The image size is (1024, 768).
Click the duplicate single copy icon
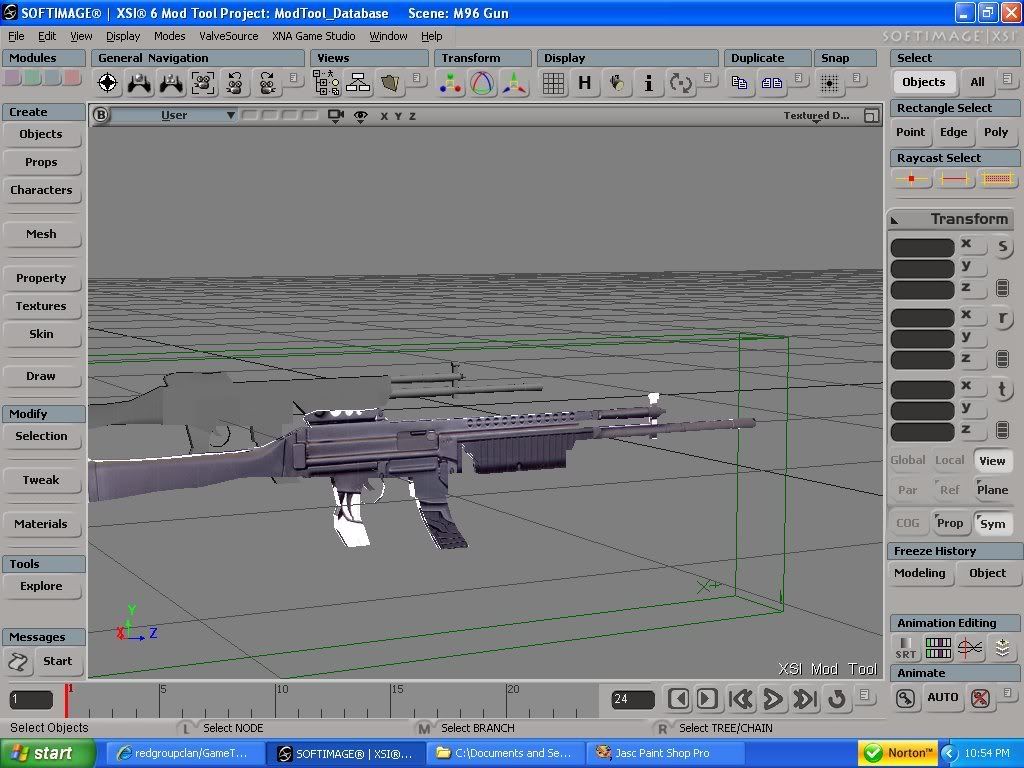(739, 83)
